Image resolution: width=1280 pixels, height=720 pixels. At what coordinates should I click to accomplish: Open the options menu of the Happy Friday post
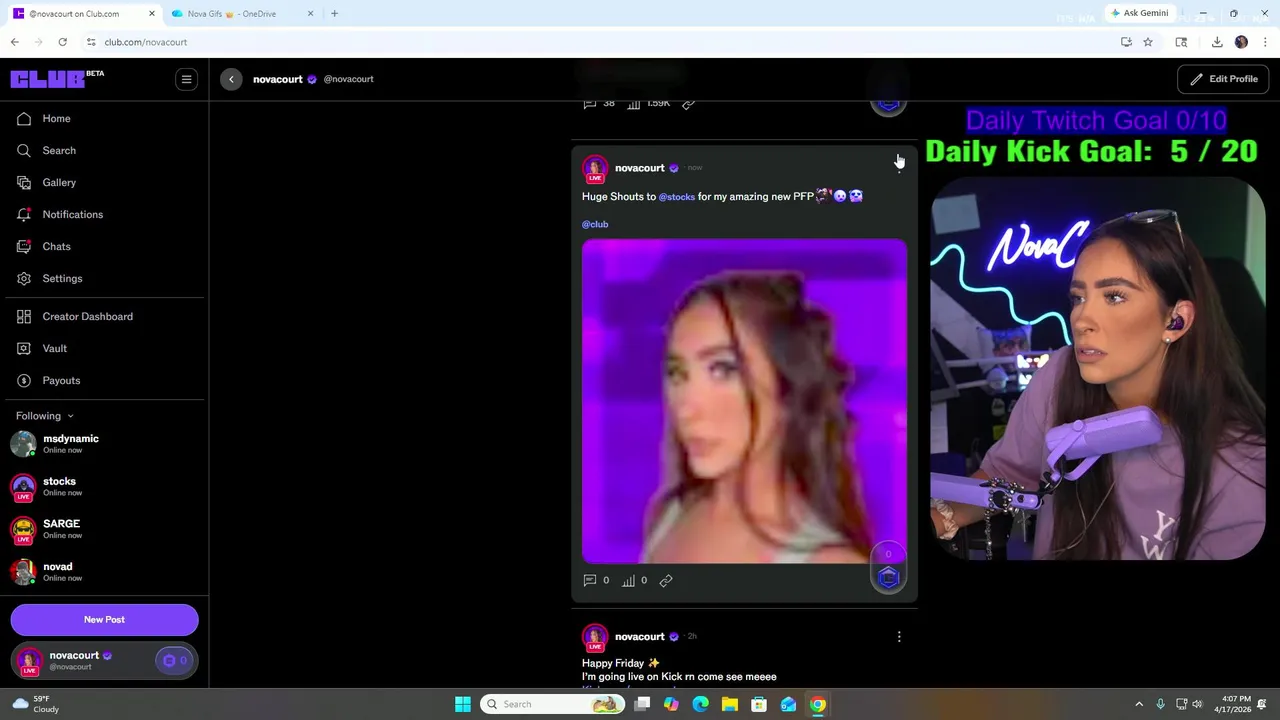(x=899, y=637)
